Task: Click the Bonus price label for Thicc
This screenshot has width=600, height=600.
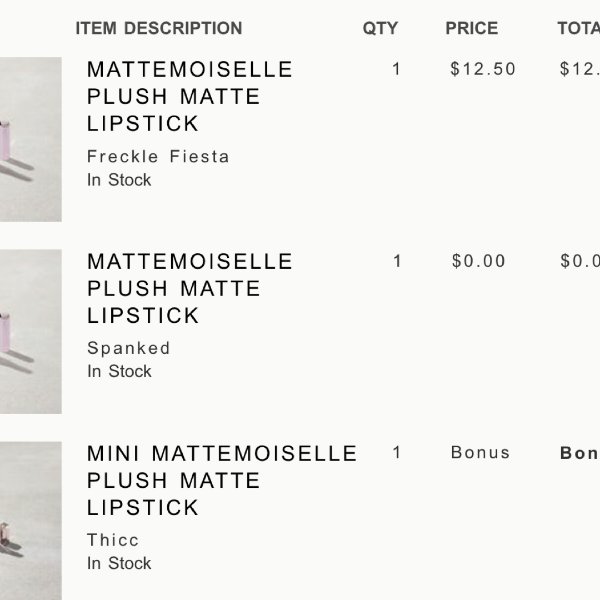Action: [x=480, y=453]
